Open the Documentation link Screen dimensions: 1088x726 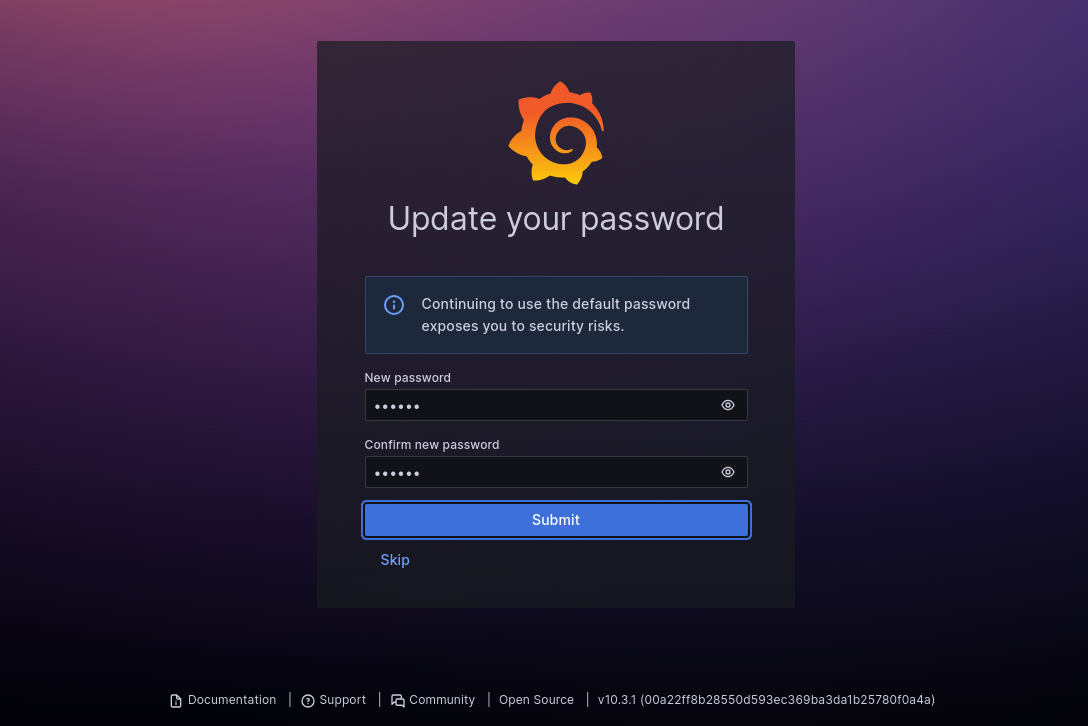coord(232,700)
